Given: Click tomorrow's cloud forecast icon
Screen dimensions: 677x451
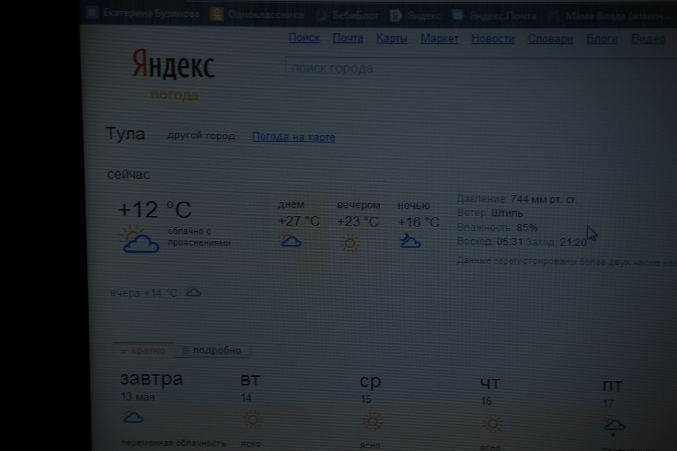Looking at the screenshot, I should [132, 417].
